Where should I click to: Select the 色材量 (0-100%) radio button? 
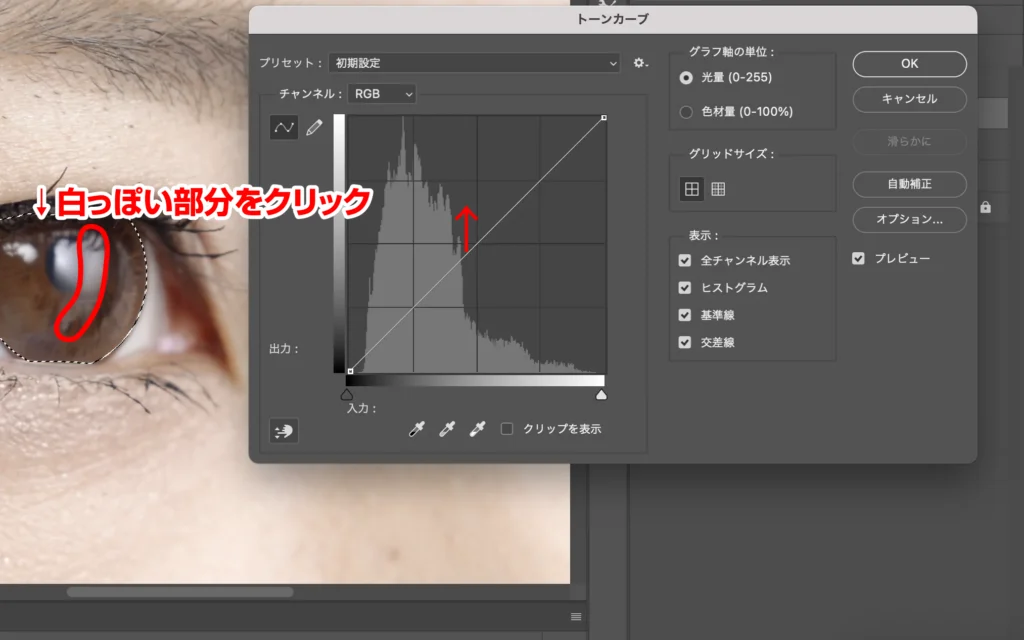(686, 112)
